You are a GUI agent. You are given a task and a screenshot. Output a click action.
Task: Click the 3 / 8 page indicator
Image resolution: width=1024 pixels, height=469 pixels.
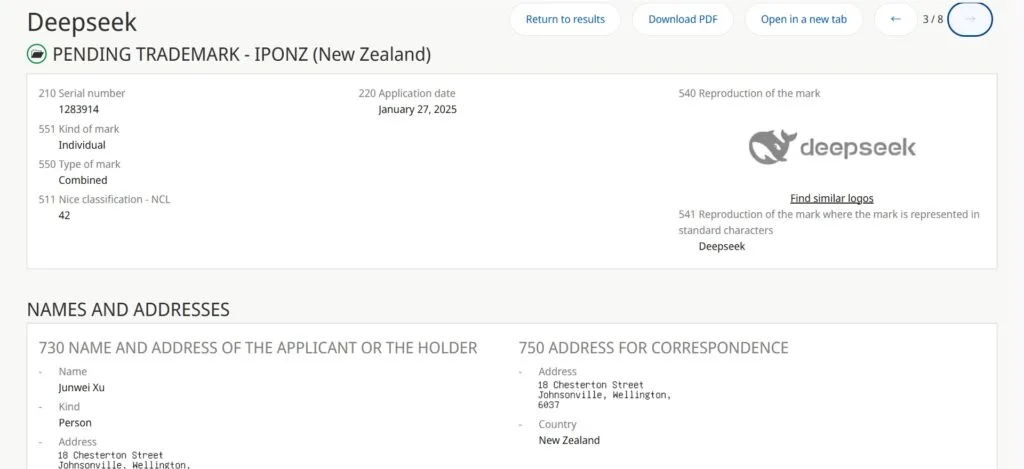tap(933, 19)
